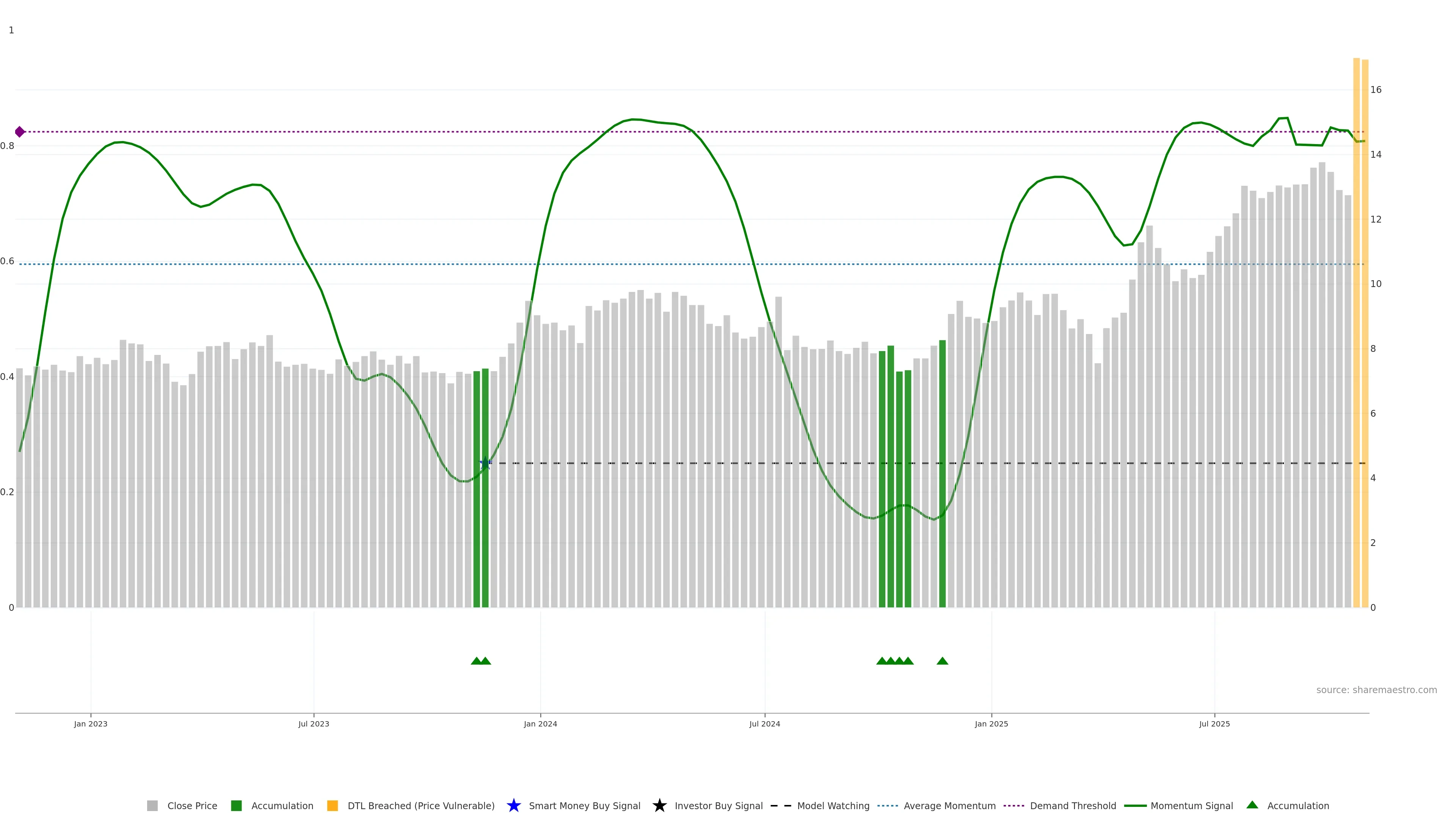Click the lone accumulation triangle before Jan 2025
Viewport: 1456px width, 819px height.
[x=942, y=661]
